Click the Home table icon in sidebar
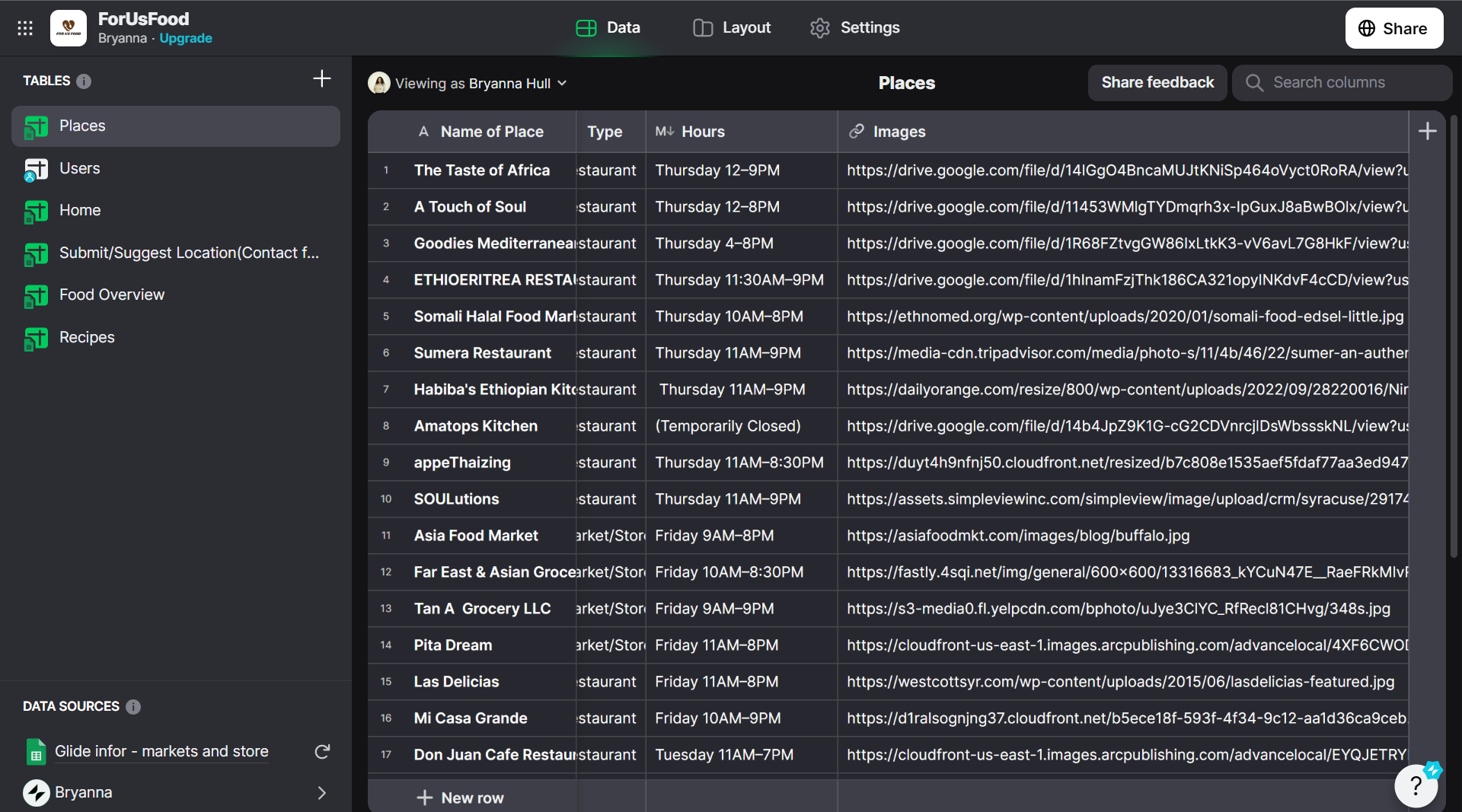 [36, 211]
